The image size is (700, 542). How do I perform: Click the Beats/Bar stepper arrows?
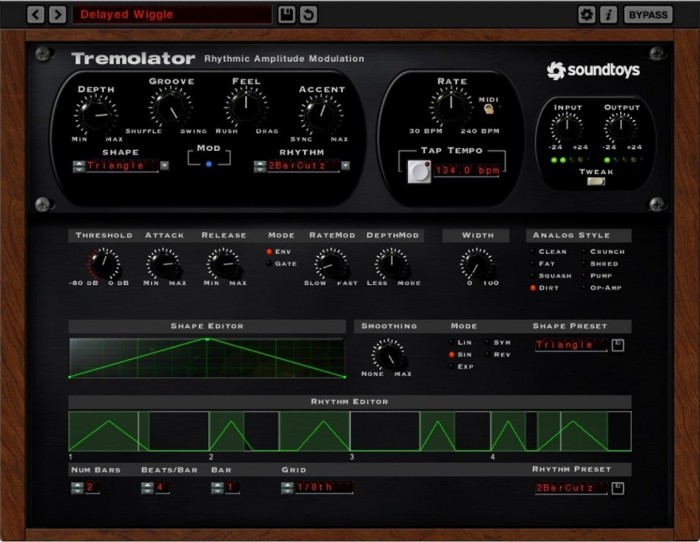pos(147,488)
